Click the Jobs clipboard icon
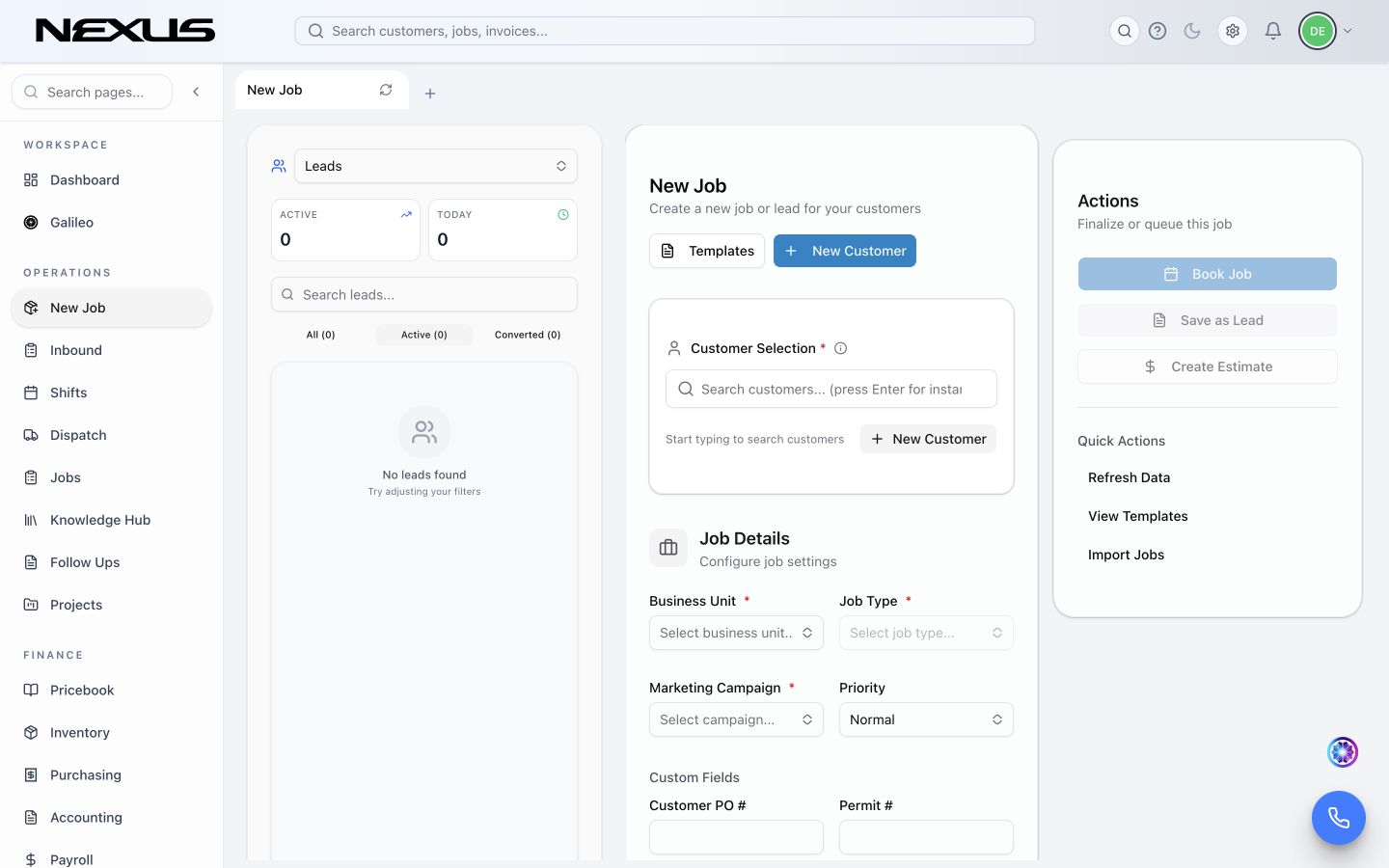Screen dimensions: 1389x868 click(31, 477)
